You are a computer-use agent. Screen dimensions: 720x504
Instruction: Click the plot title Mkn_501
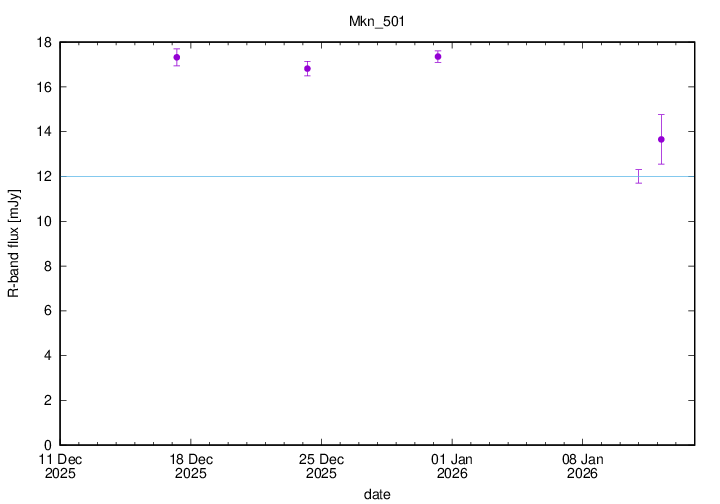pos(376,21)
